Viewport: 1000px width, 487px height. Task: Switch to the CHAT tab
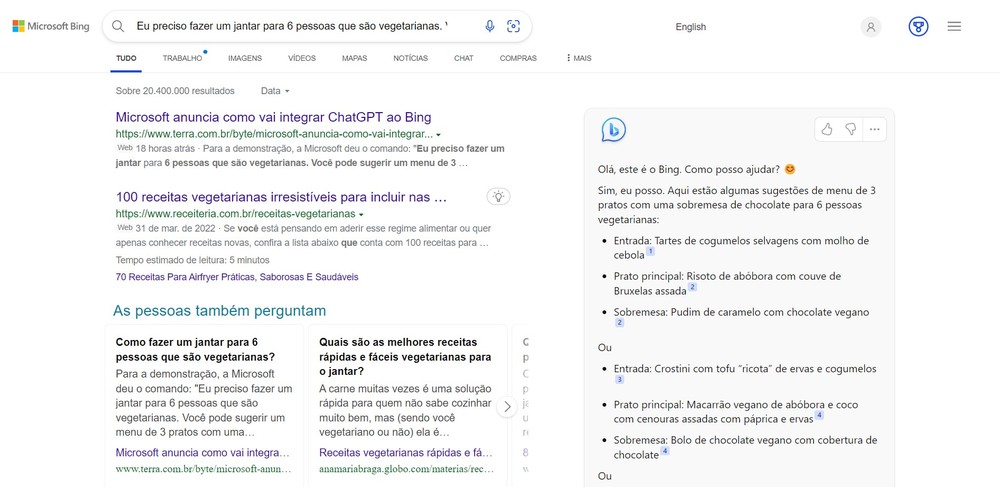point(464,58)
